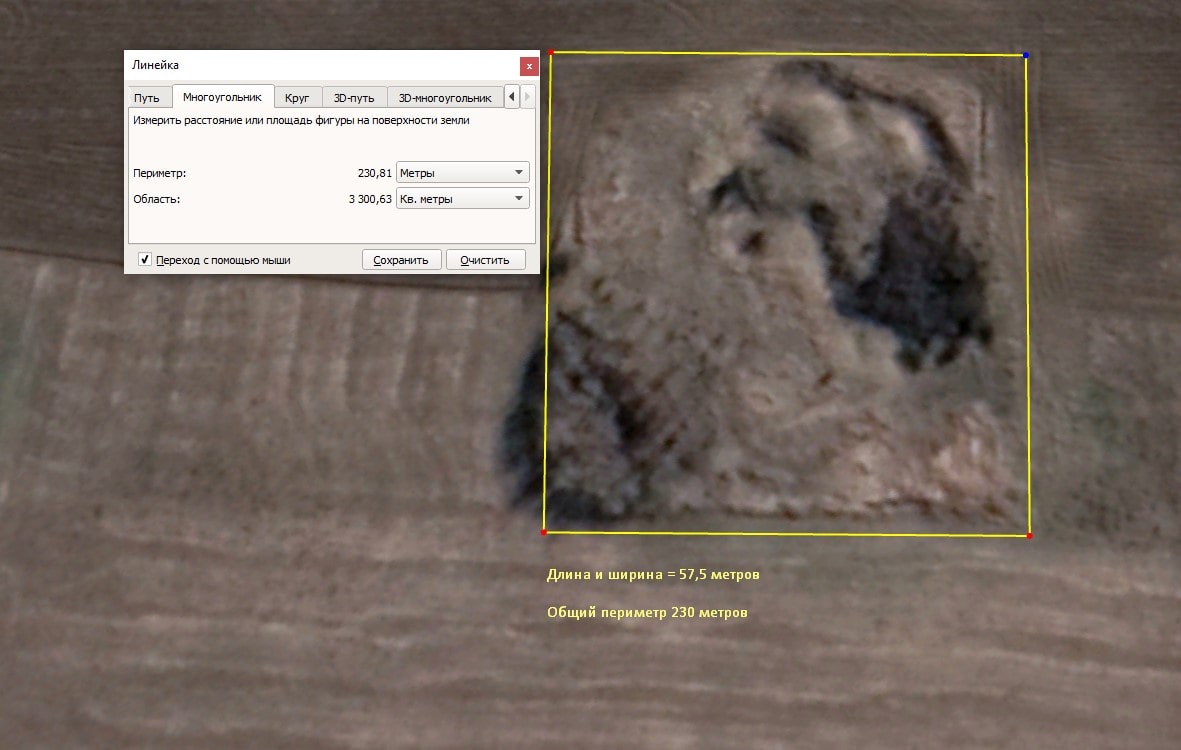Screen dimensions: 1181x750
Task: Click the left tab-scroll arrow
Action: pos(512,97)
